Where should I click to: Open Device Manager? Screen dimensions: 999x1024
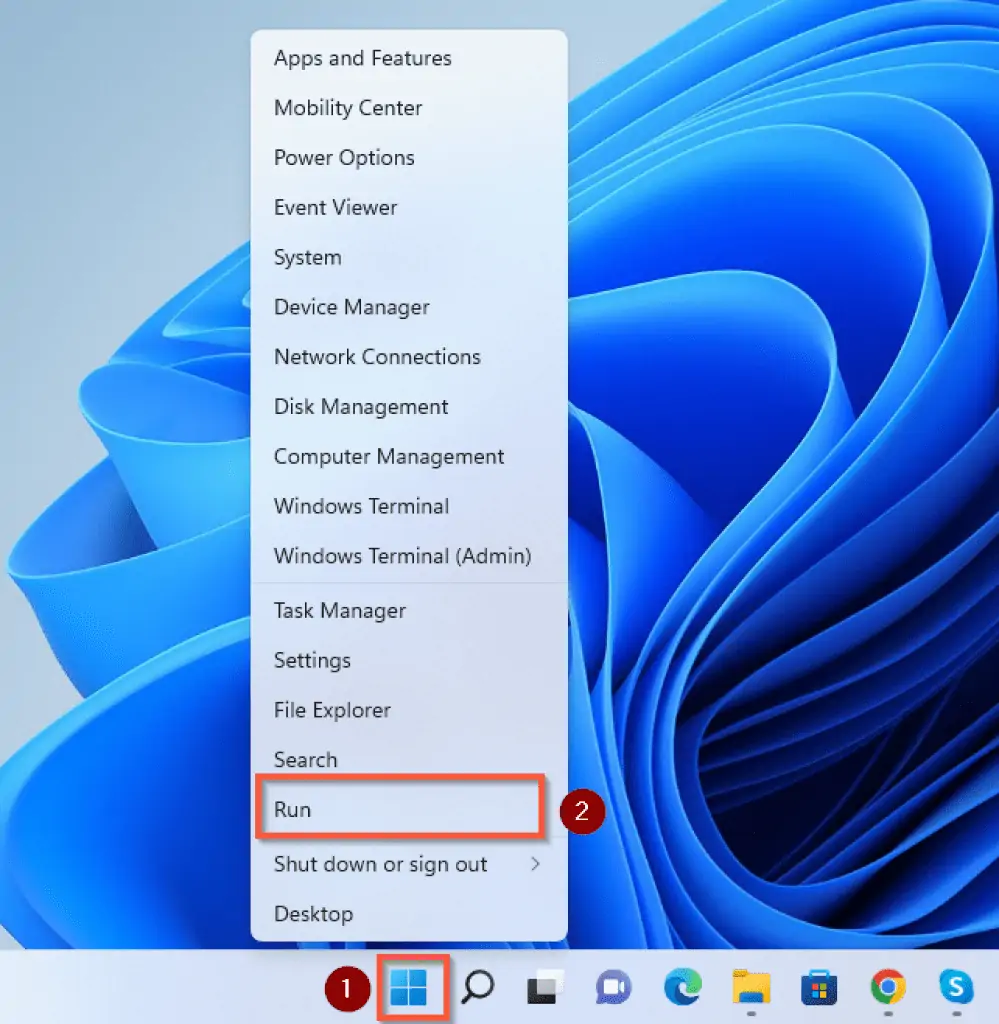(x=409, y=307)
